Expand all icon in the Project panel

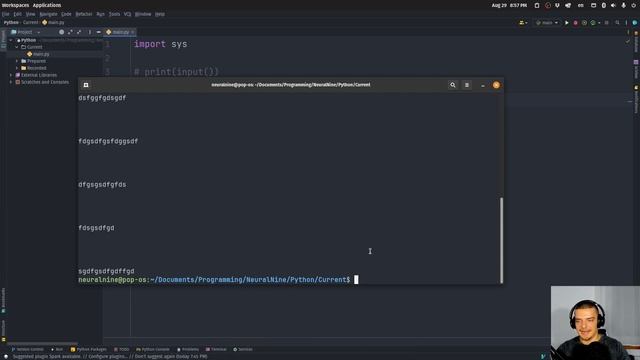coord(70,32)
